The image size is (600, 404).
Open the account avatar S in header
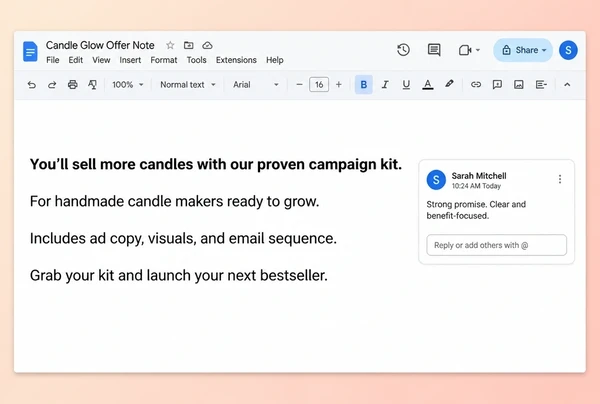(568, 50)
